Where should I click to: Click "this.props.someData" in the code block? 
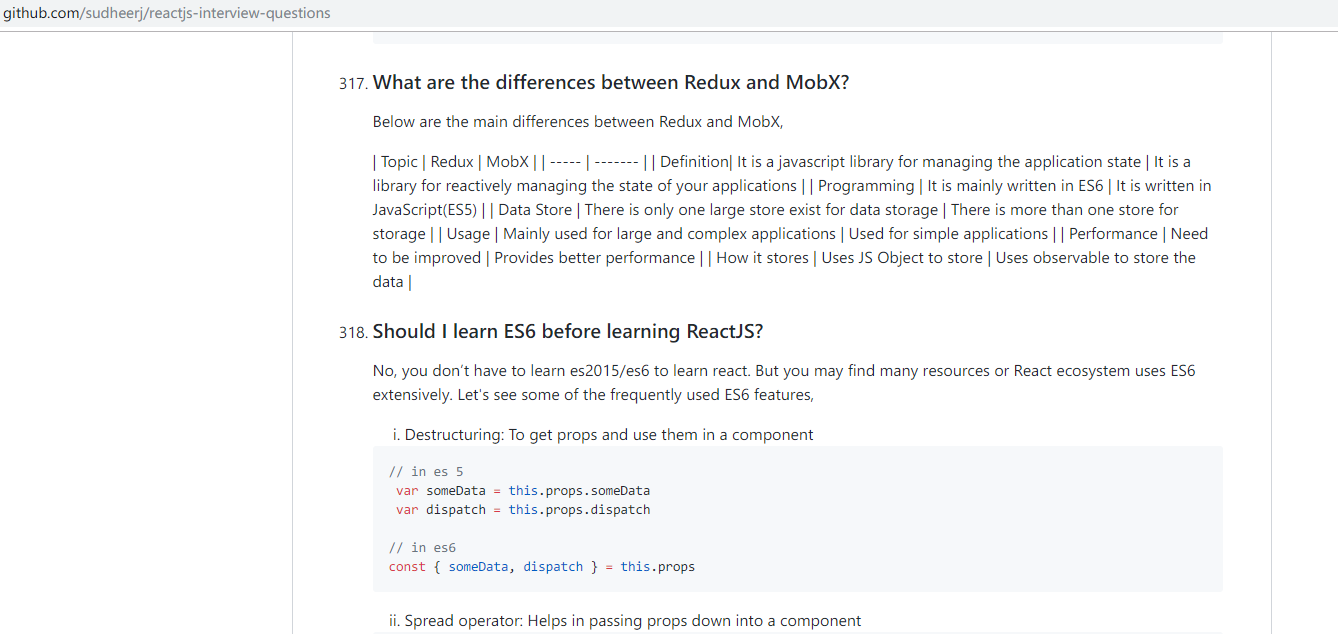pos(579,491)
